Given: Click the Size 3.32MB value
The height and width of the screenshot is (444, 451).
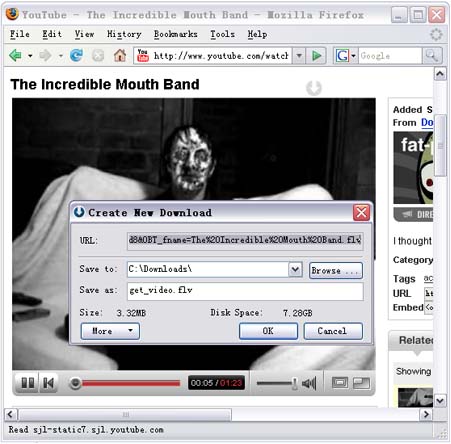Looking at the screenshot, I should (x=131, y=313).
